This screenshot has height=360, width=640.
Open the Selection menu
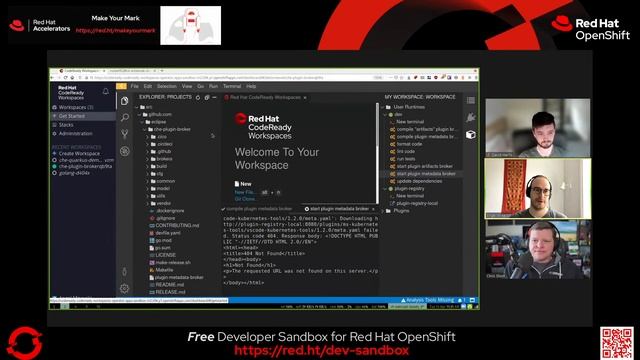click(x=167, y=86)
